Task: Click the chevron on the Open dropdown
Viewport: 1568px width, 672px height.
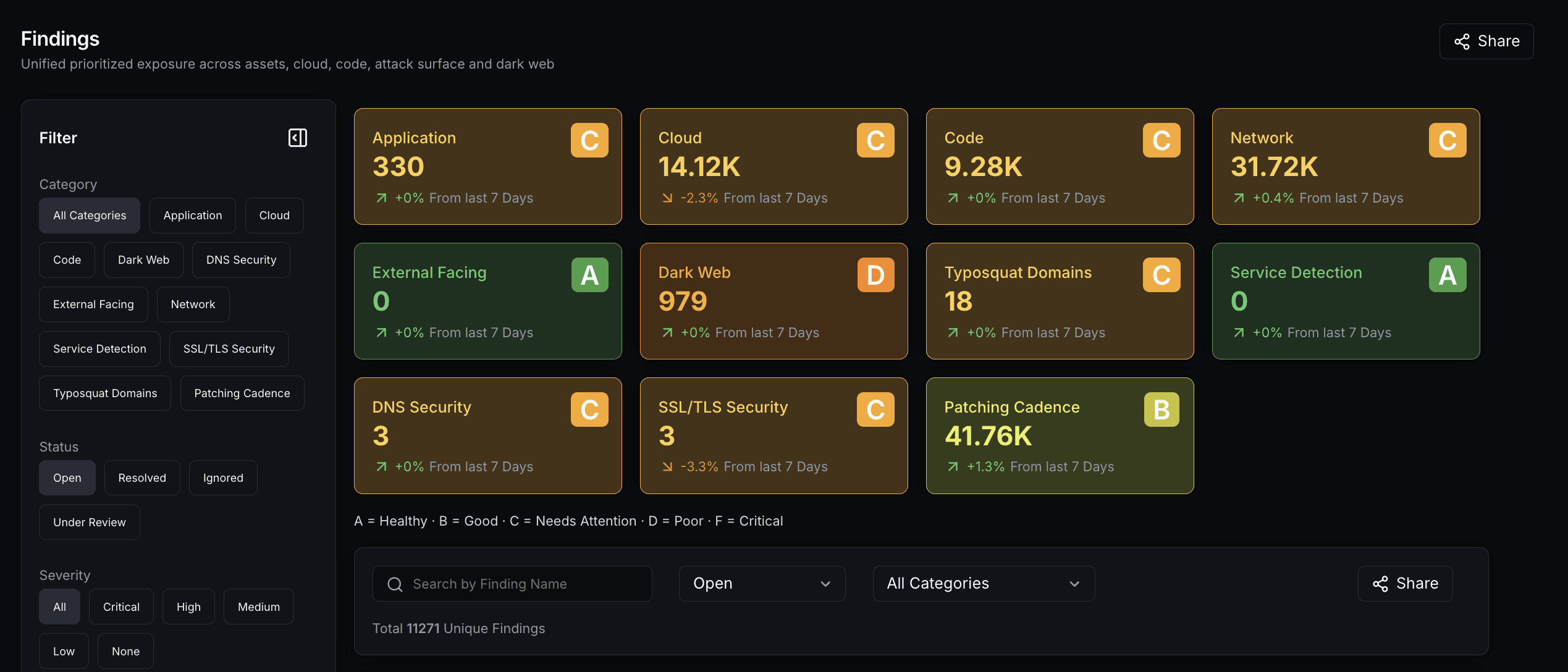Action: 825,584
